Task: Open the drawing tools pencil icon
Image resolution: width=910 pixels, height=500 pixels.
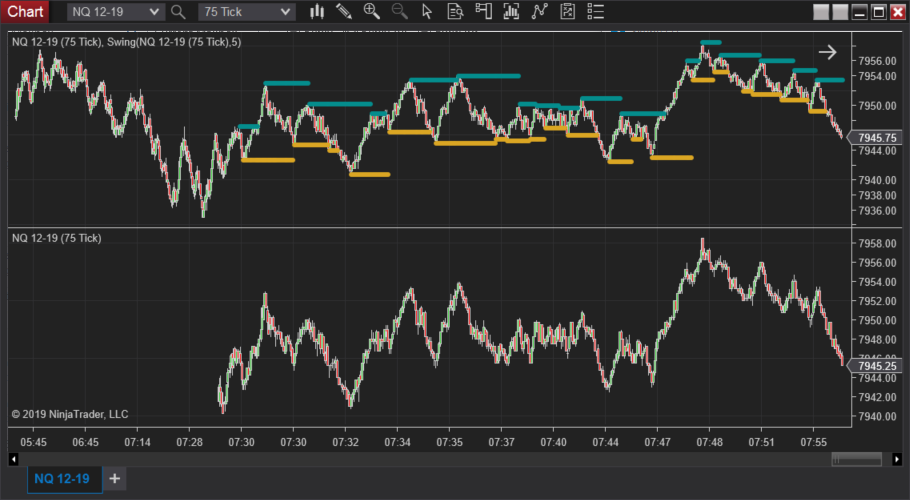Action: point(344,11)
